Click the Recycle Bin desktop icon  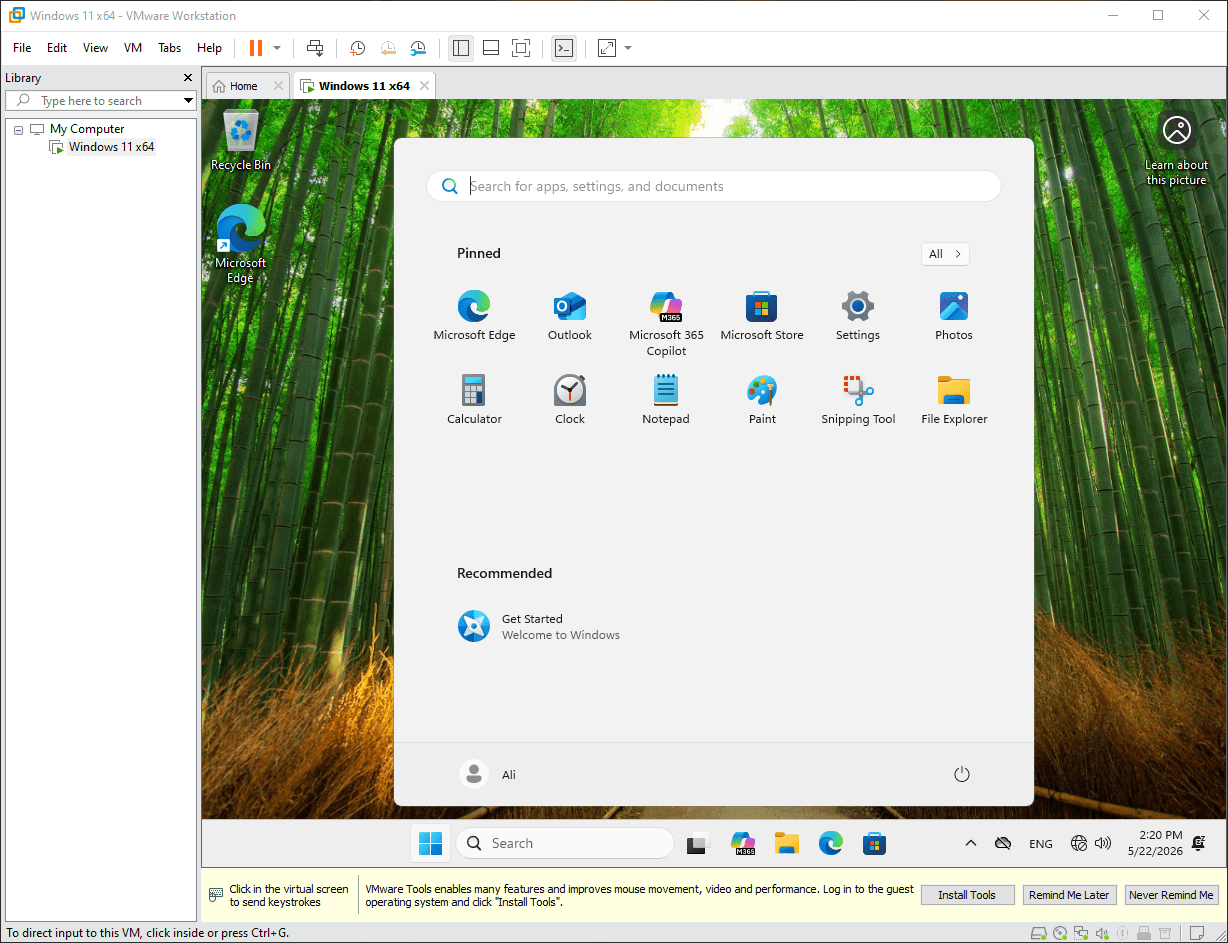pyautogui.click(x=241, y=141)
